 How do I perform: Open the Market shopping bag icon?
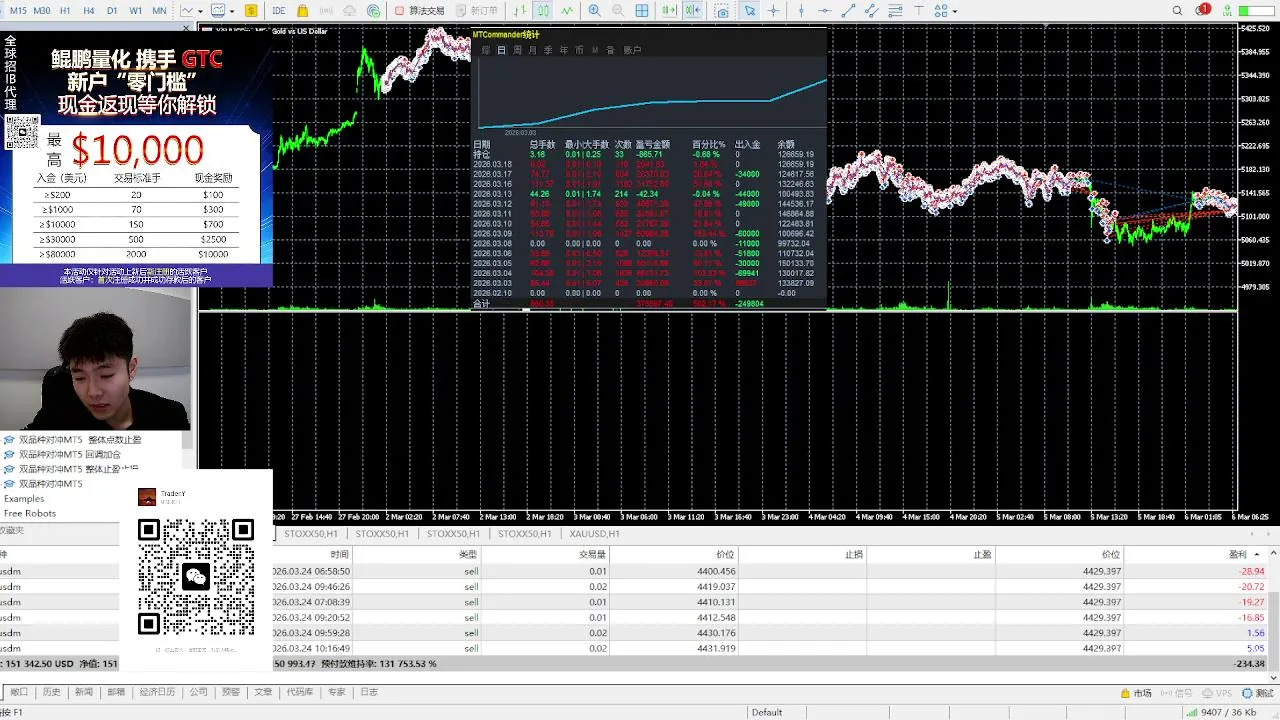(x=302, y=10)
